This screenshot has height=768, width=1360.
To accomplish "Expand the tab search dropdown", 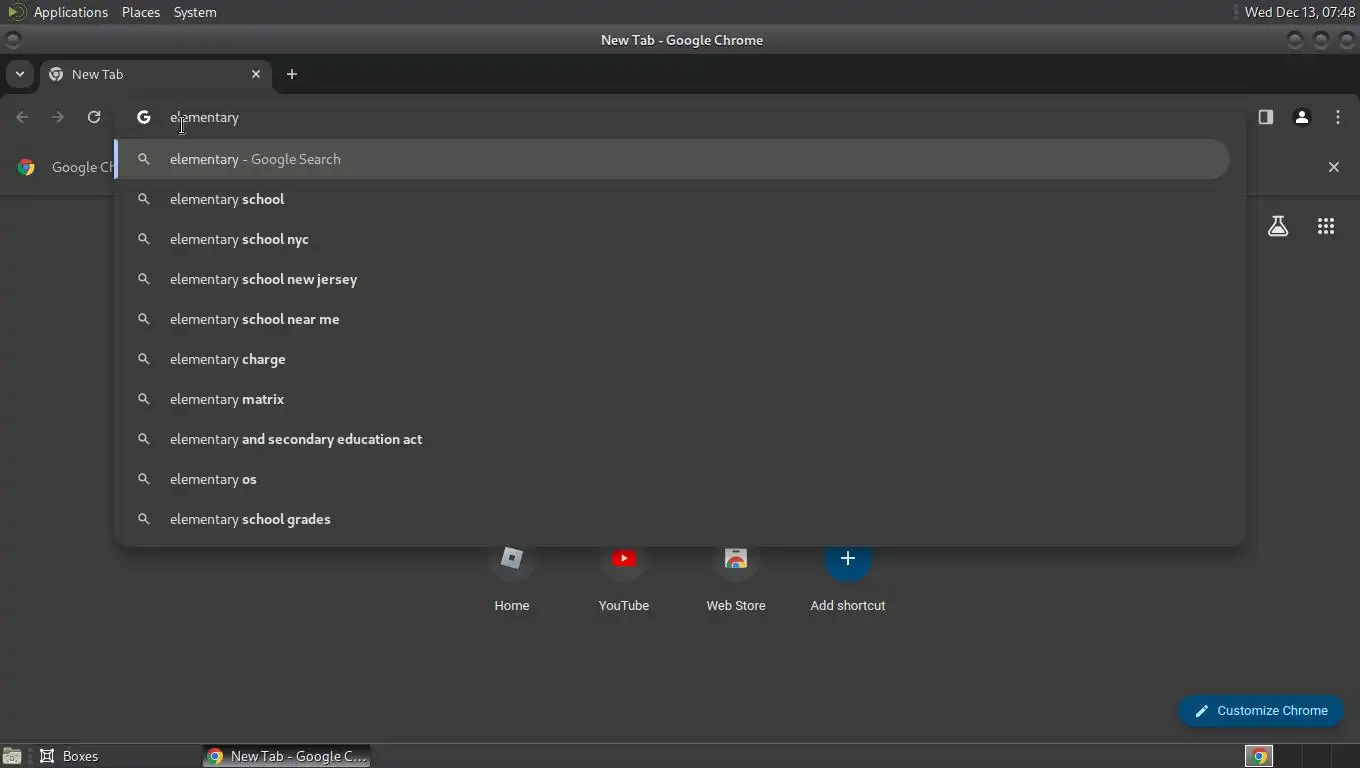I will point(19,74).
